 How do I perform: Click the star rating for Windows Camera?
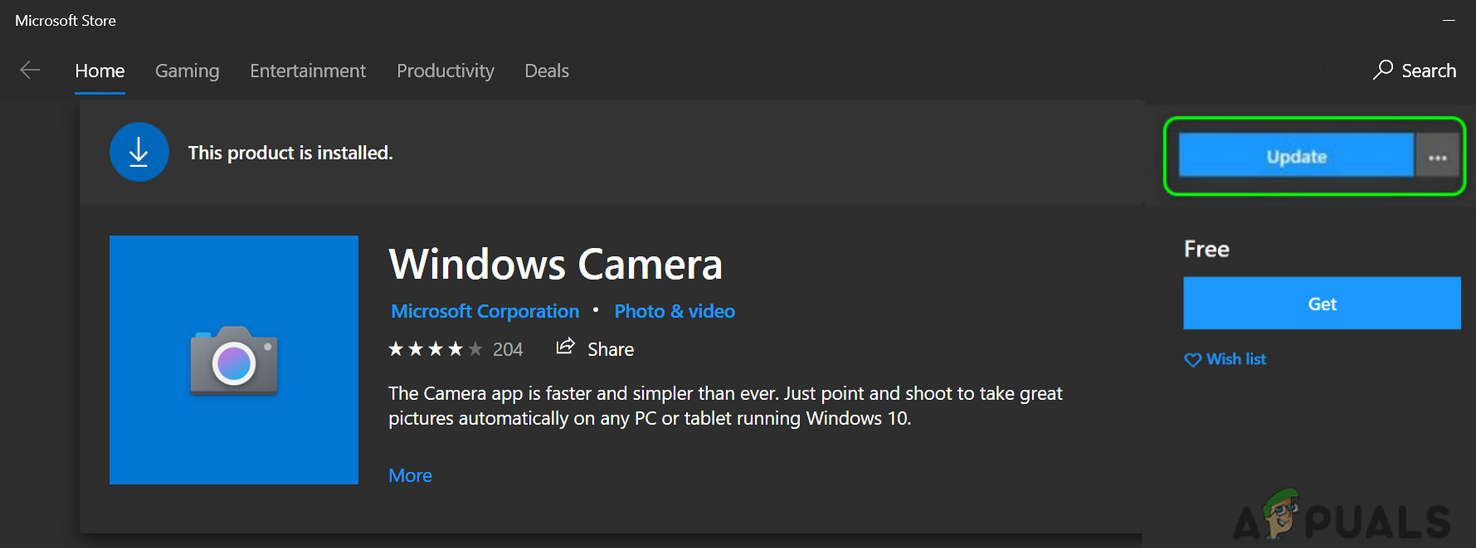pyautogui.click(x=435, y=349)
